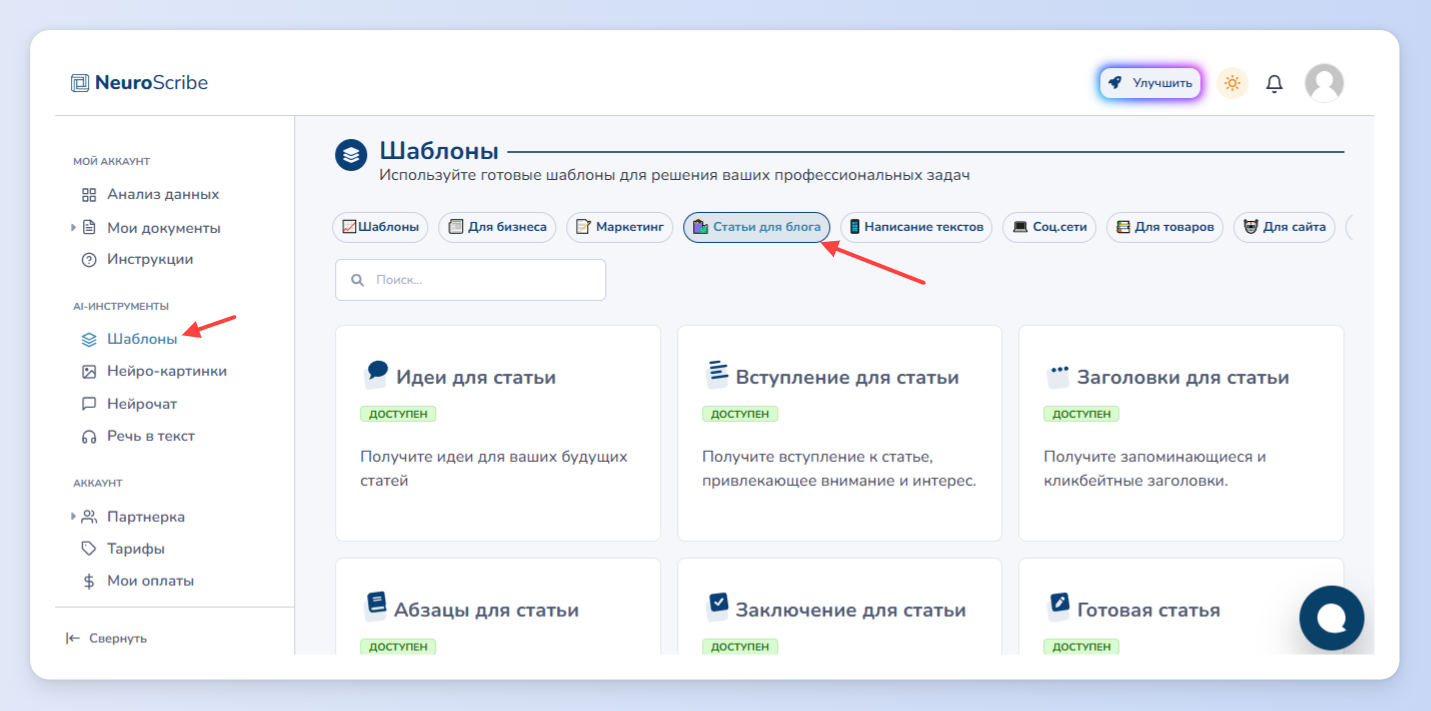Select the Для бизнеса category tab
1431x711 pixels.
[497, 227]
